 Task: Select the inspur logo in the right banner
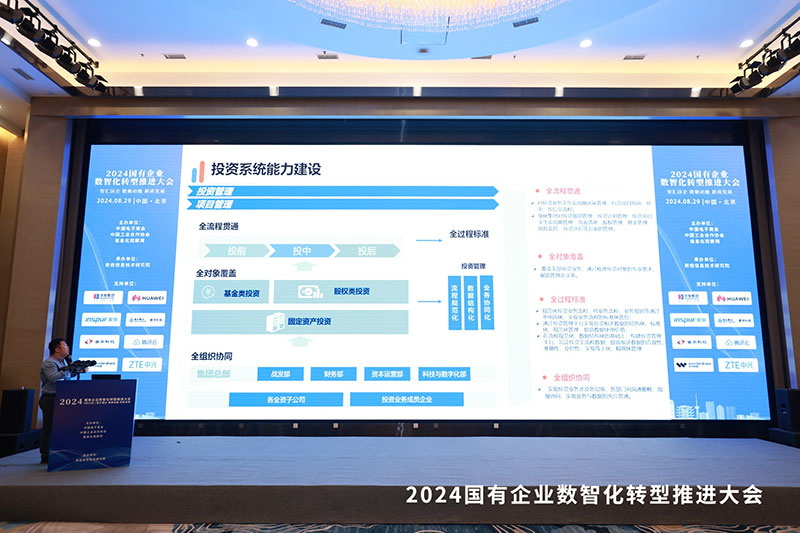(689, 320)
